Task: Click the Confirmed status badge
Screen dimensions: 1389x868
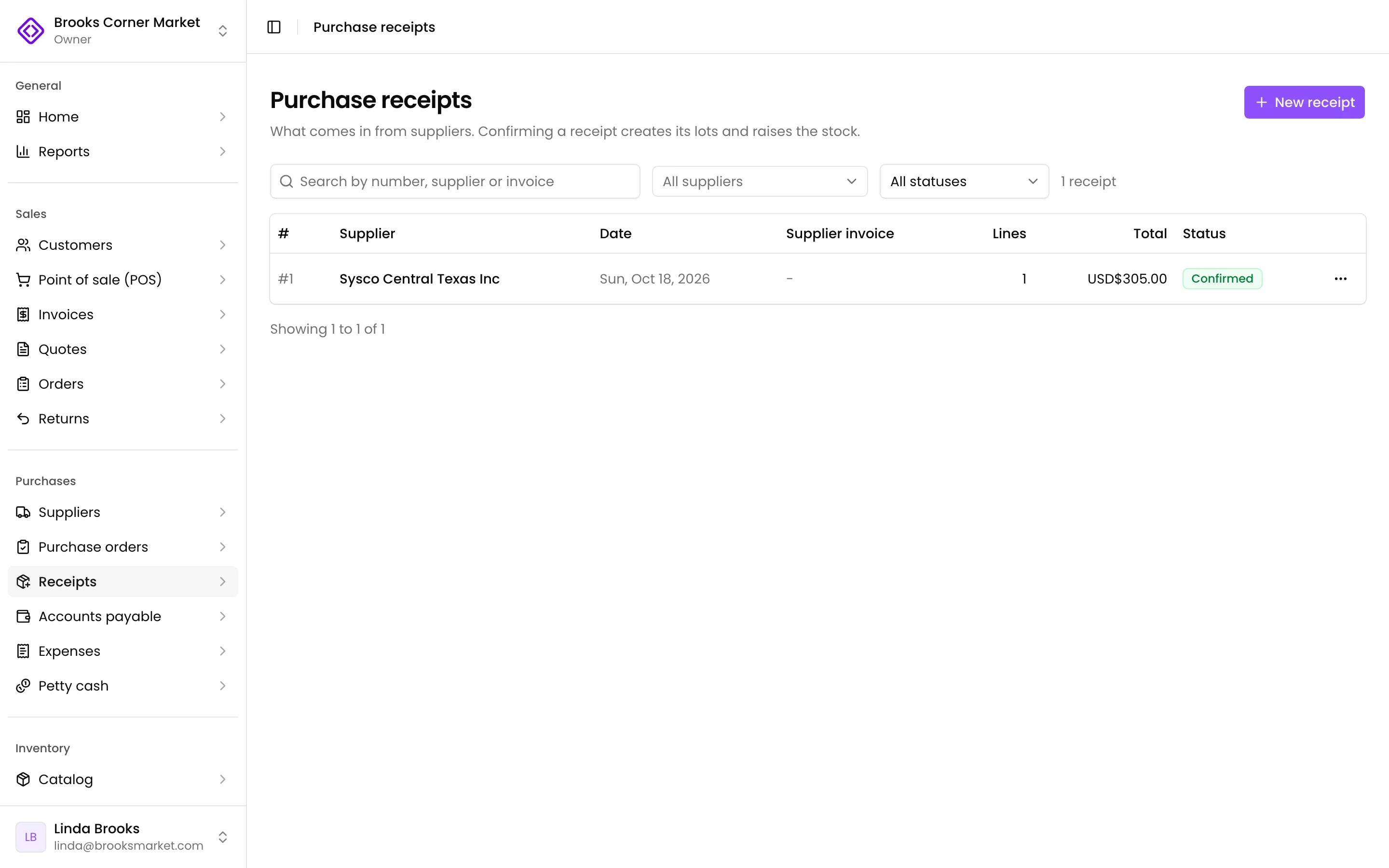Action: coord(1222,279)
